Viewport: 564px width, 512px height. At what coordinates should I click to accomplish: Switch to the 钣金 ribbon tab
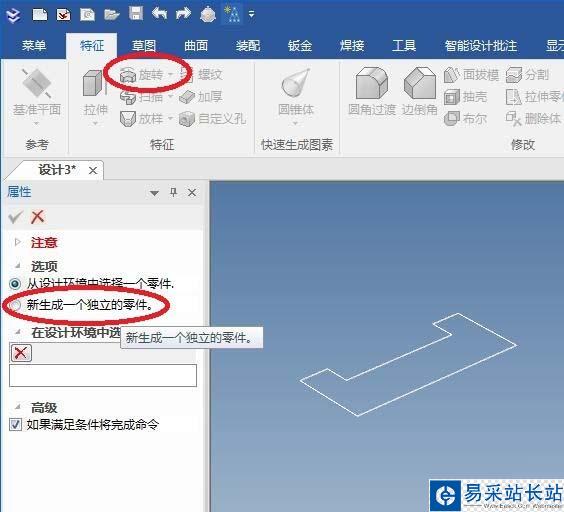coord(300,46)
